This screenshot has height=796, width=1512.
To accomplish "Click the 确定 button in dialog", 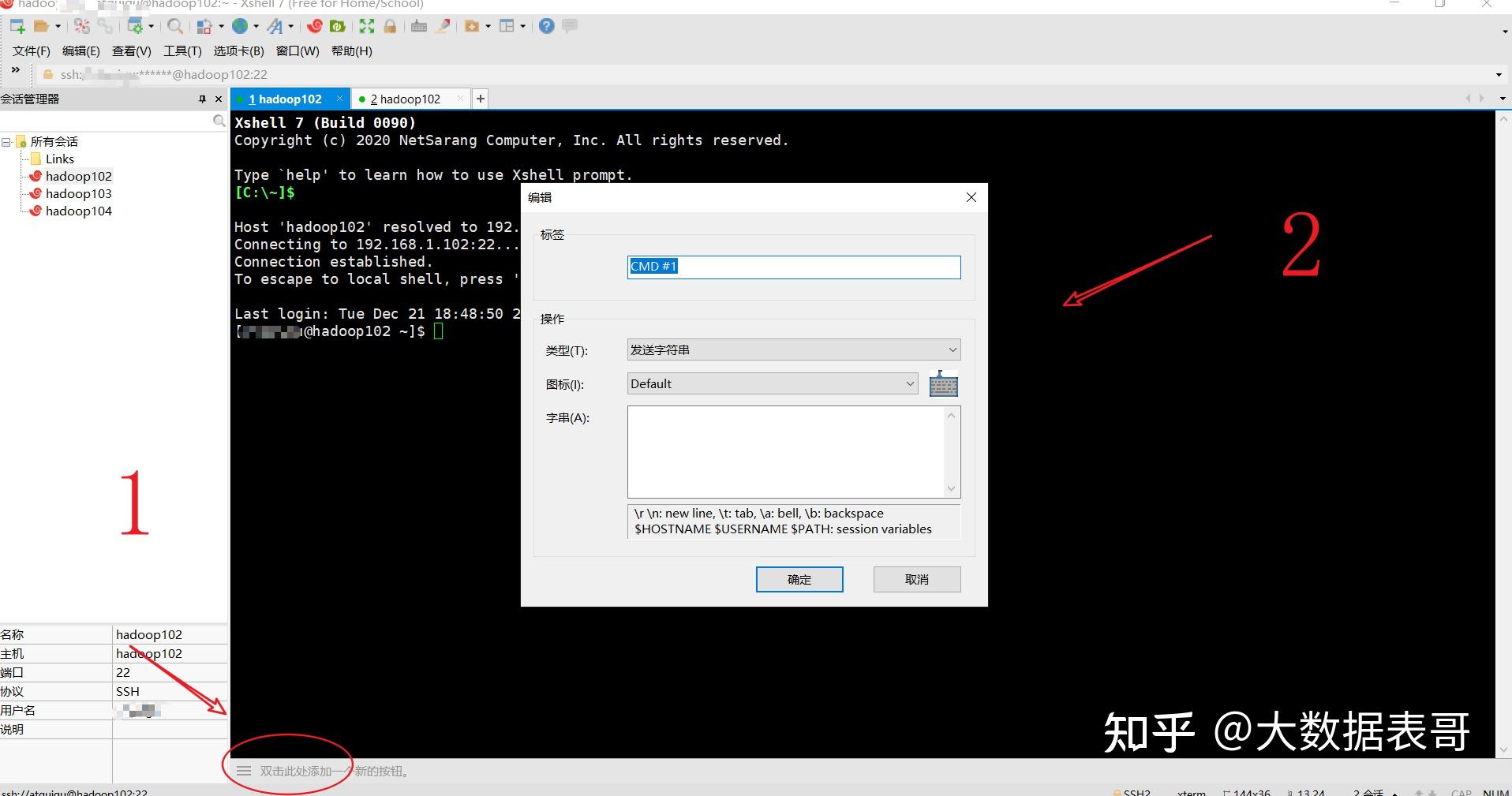I will (799, 580).
